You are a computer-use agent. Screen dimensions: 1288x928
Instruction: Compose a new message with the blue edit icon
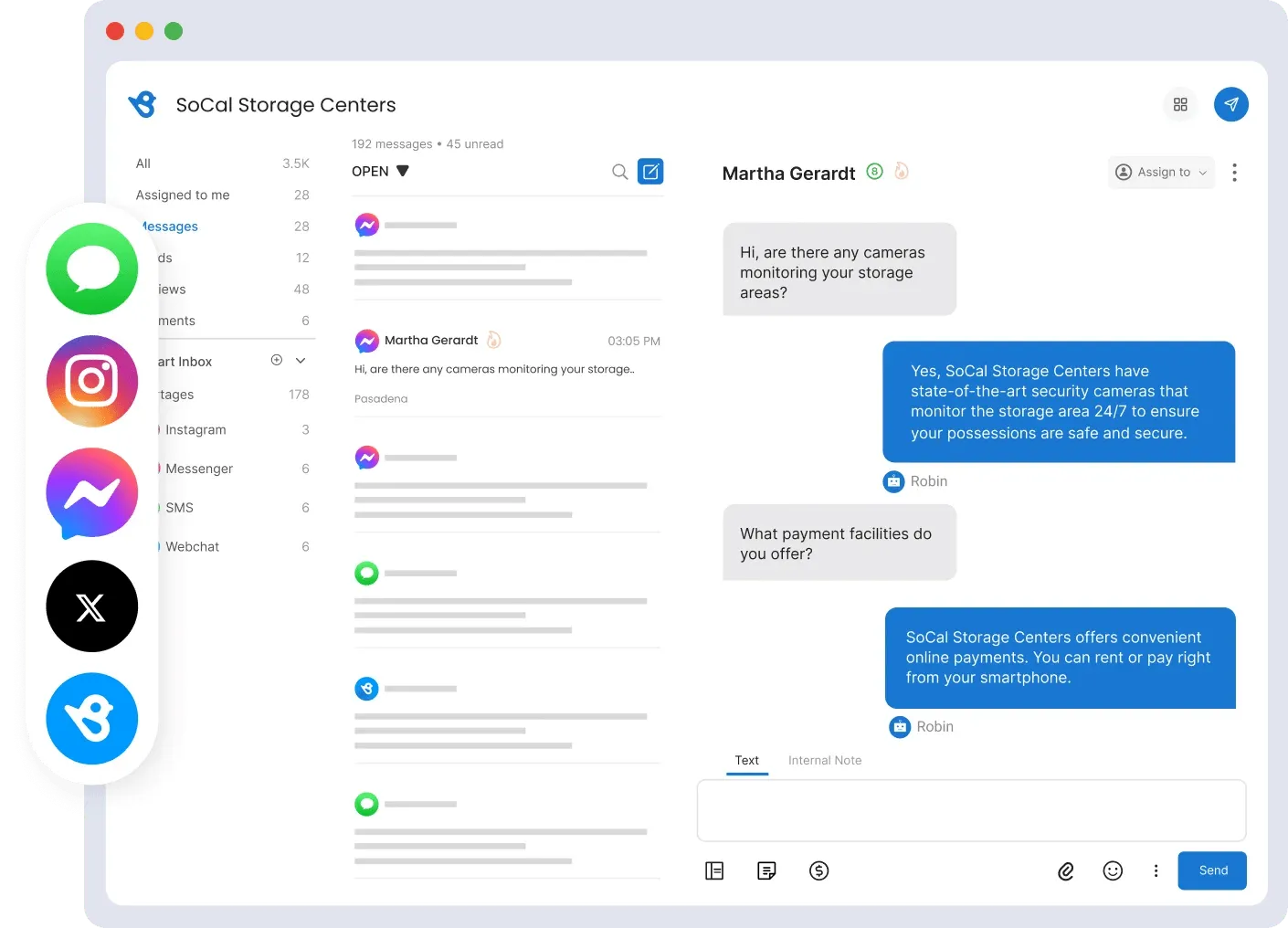(650, 172)
